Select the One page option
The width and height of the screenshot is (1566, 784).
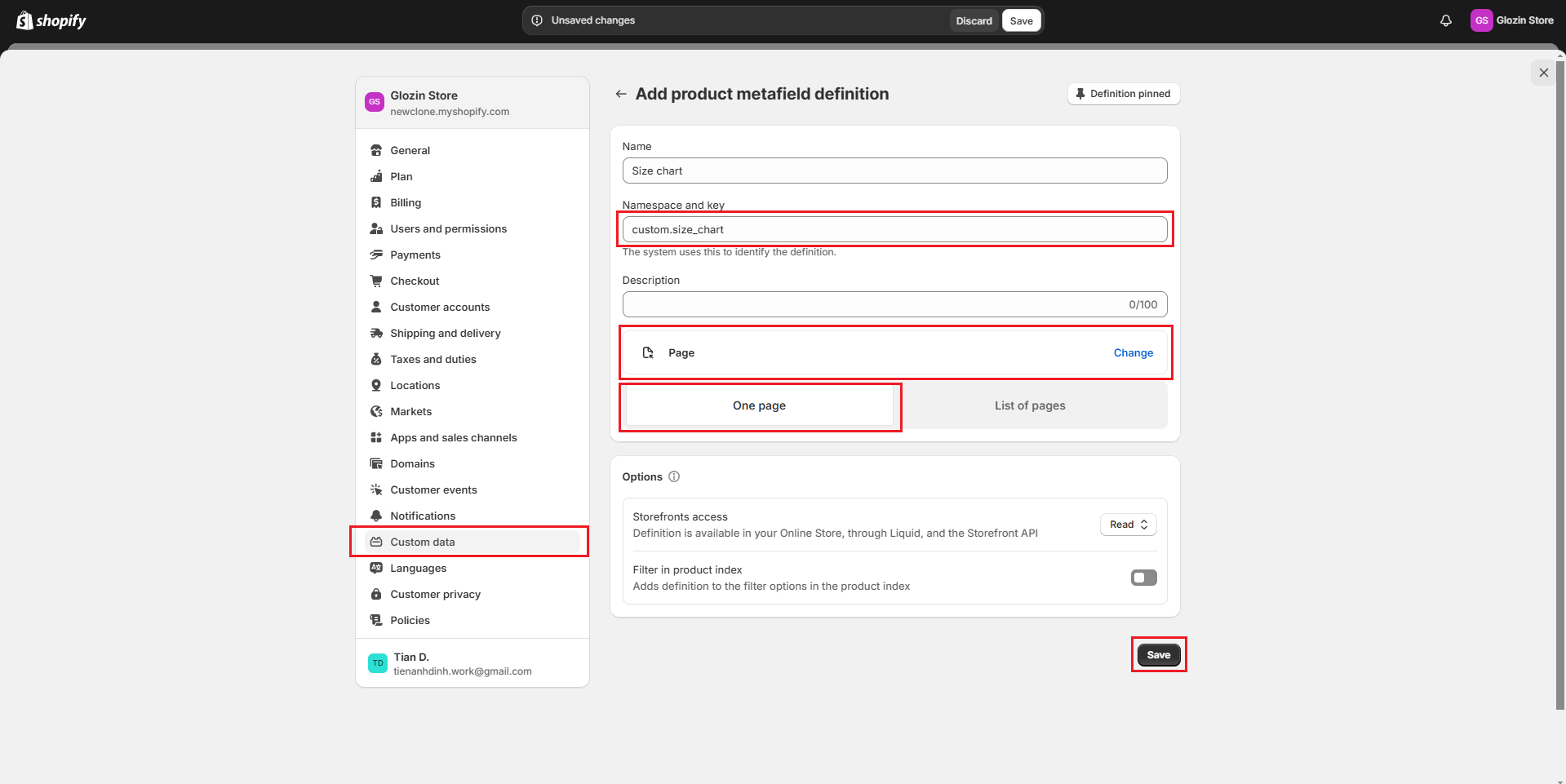click(x=759, y=405)
